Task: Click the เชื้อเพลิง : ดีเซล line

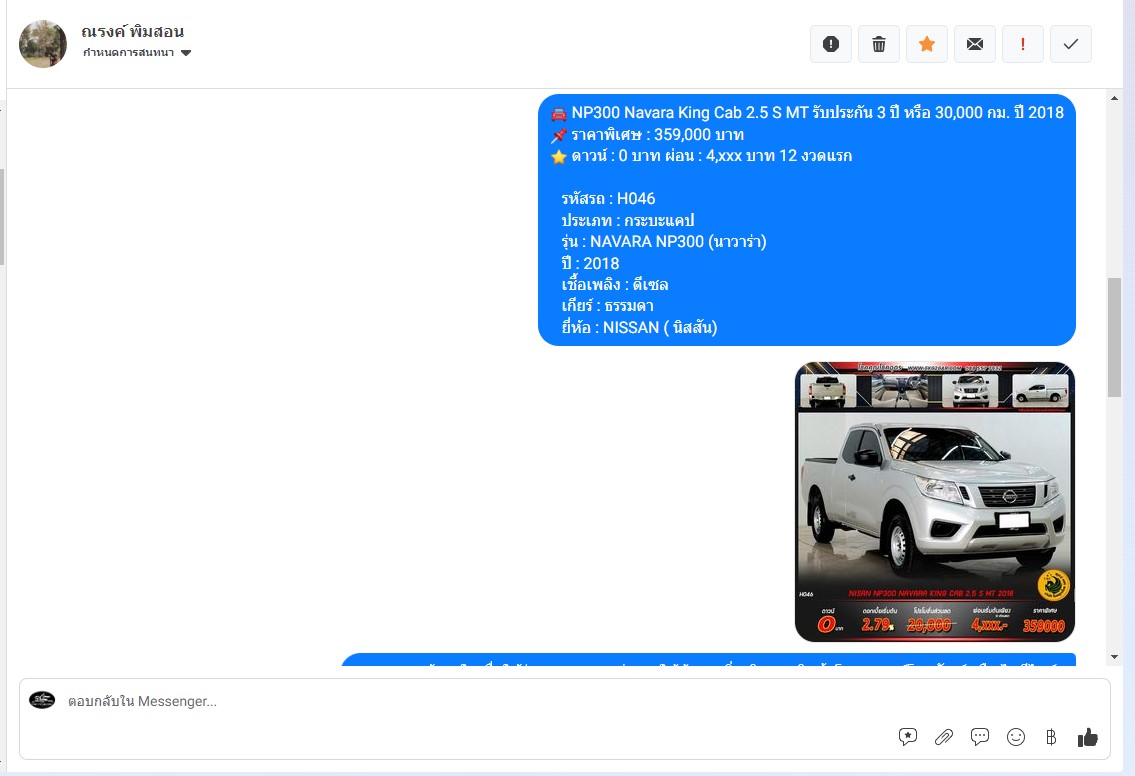Action: (615, 284)
